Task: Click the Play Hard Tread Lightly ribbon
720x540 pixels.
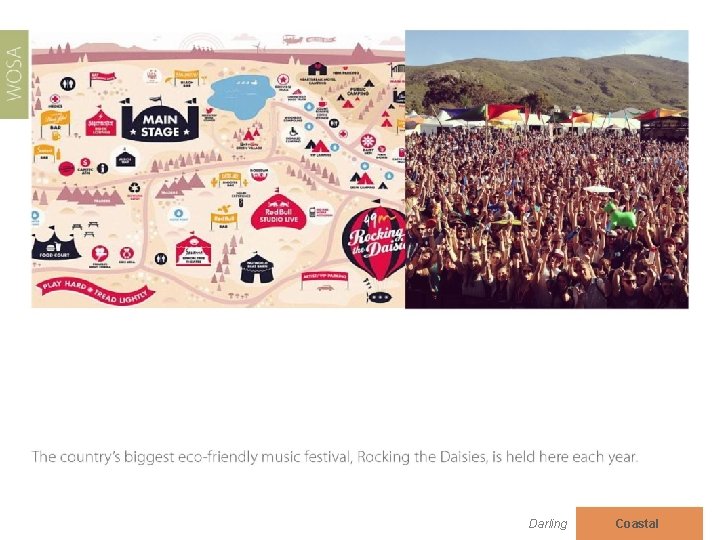Action: (96, 292)
